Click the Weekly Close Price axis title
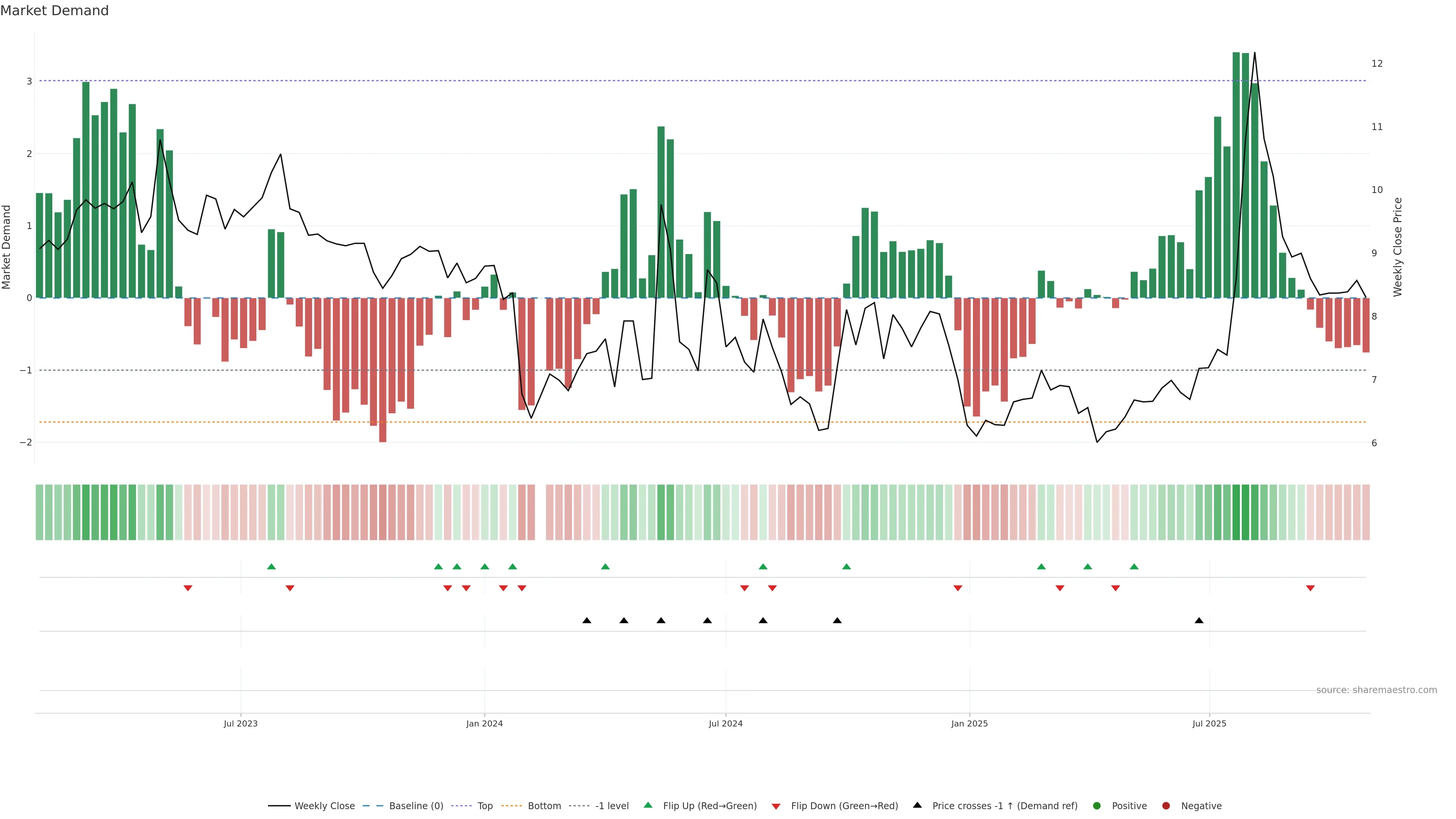 (x=1397, y=247)
